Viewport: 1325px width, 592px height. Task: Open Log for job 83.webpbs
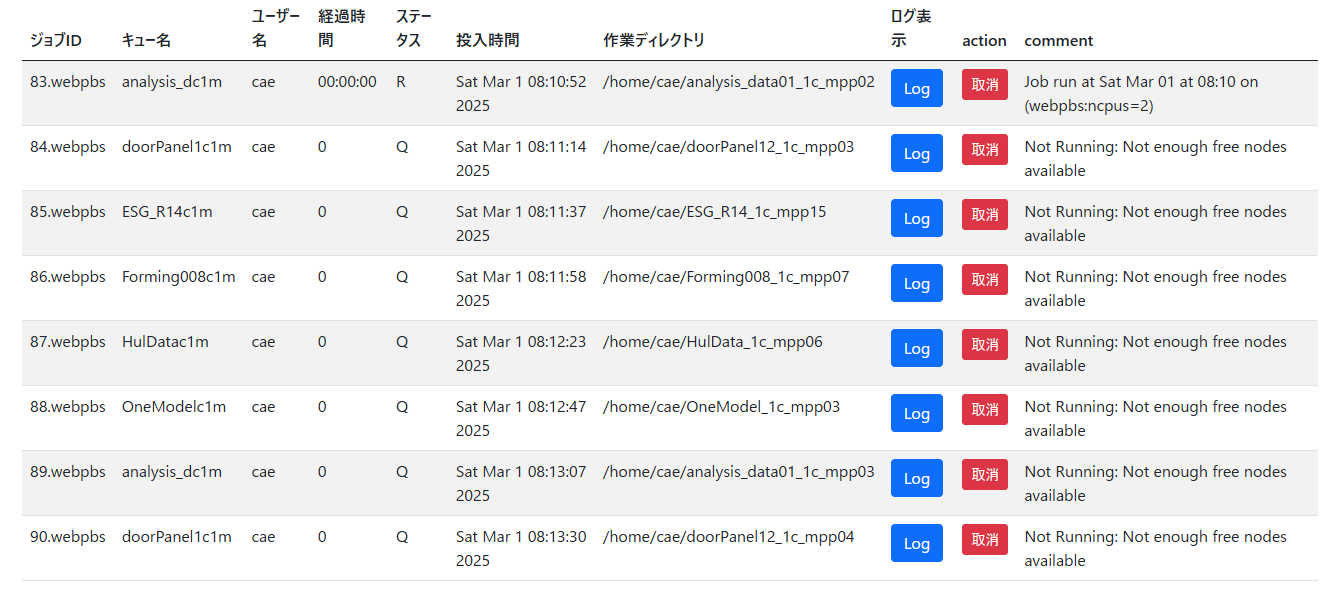click(x=916, y=88)
